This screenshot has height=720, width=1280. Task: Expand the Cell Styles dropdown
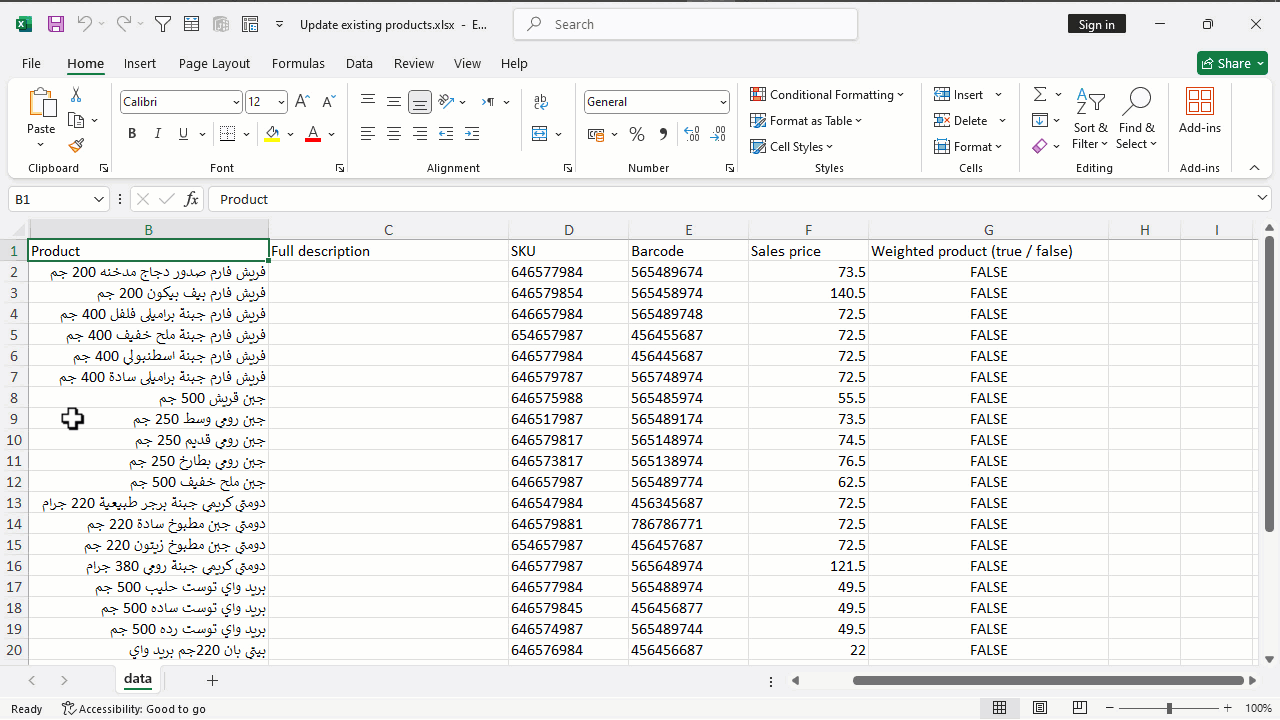pos(792,147)
